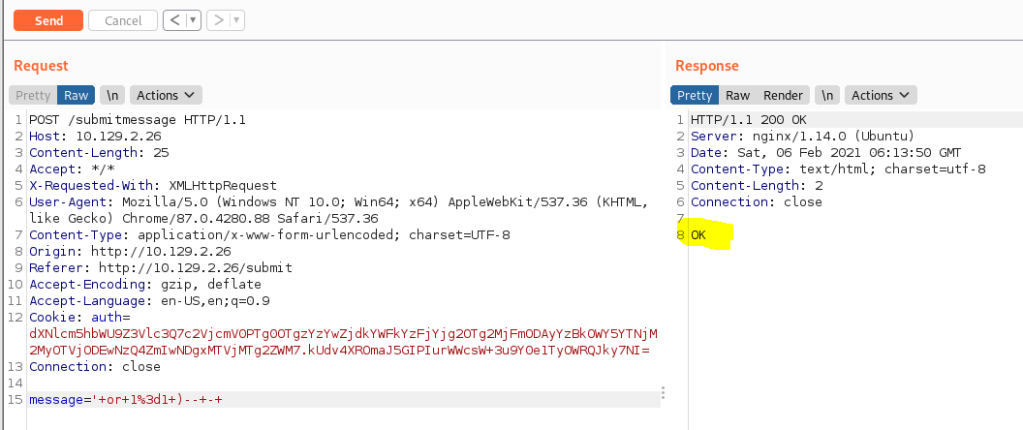Select the Raw tab in Request panel
Screen dimensions: 1023x430
[x=76, y=95]
